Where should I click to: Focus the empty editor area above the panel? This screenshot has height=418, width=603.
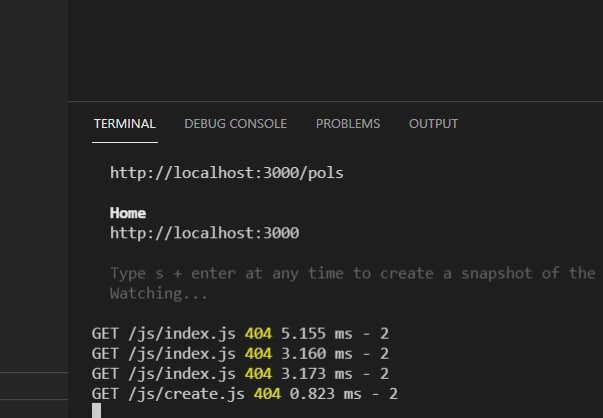(335, 50)
